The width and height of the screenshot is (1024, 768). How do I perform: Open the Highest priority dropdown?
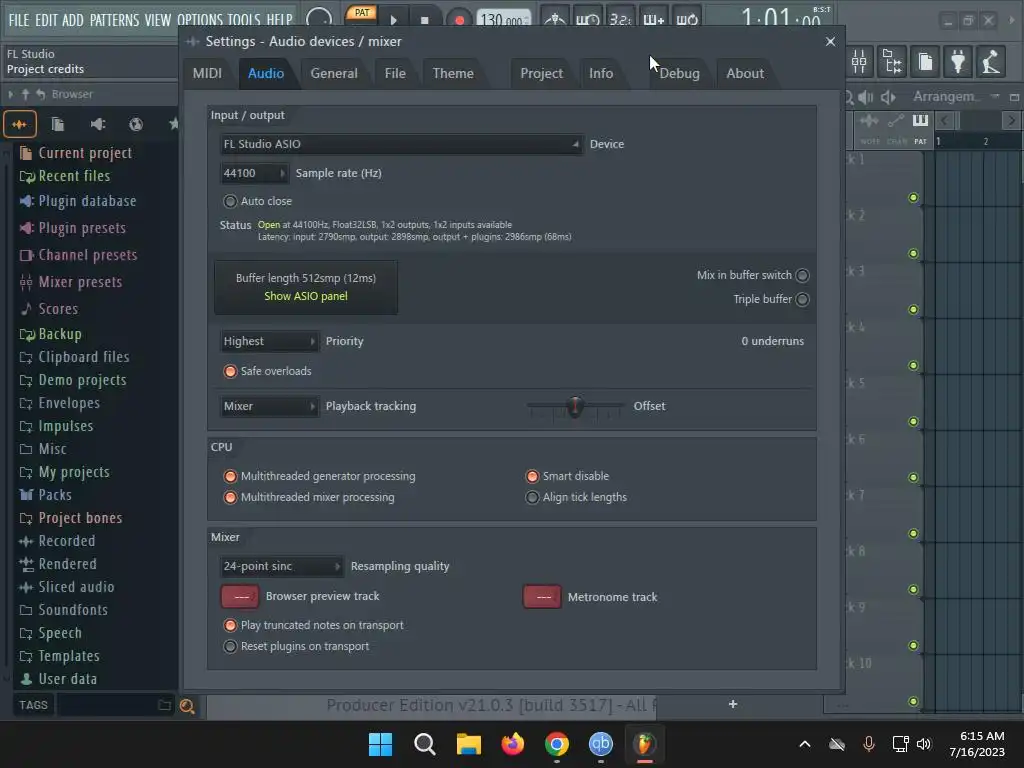click(x=269, y=341)
